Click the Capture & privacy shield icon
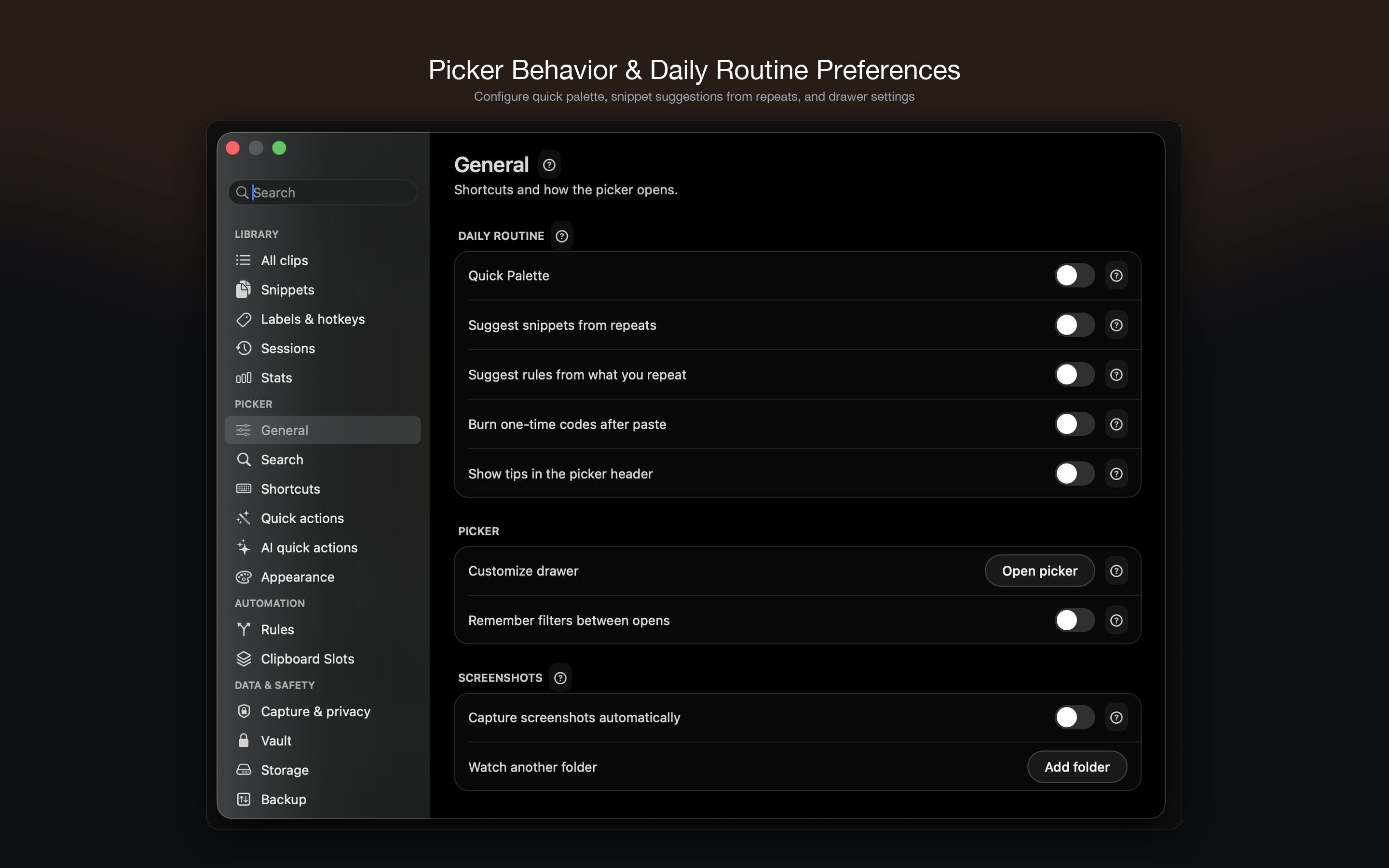 point(244,711)
